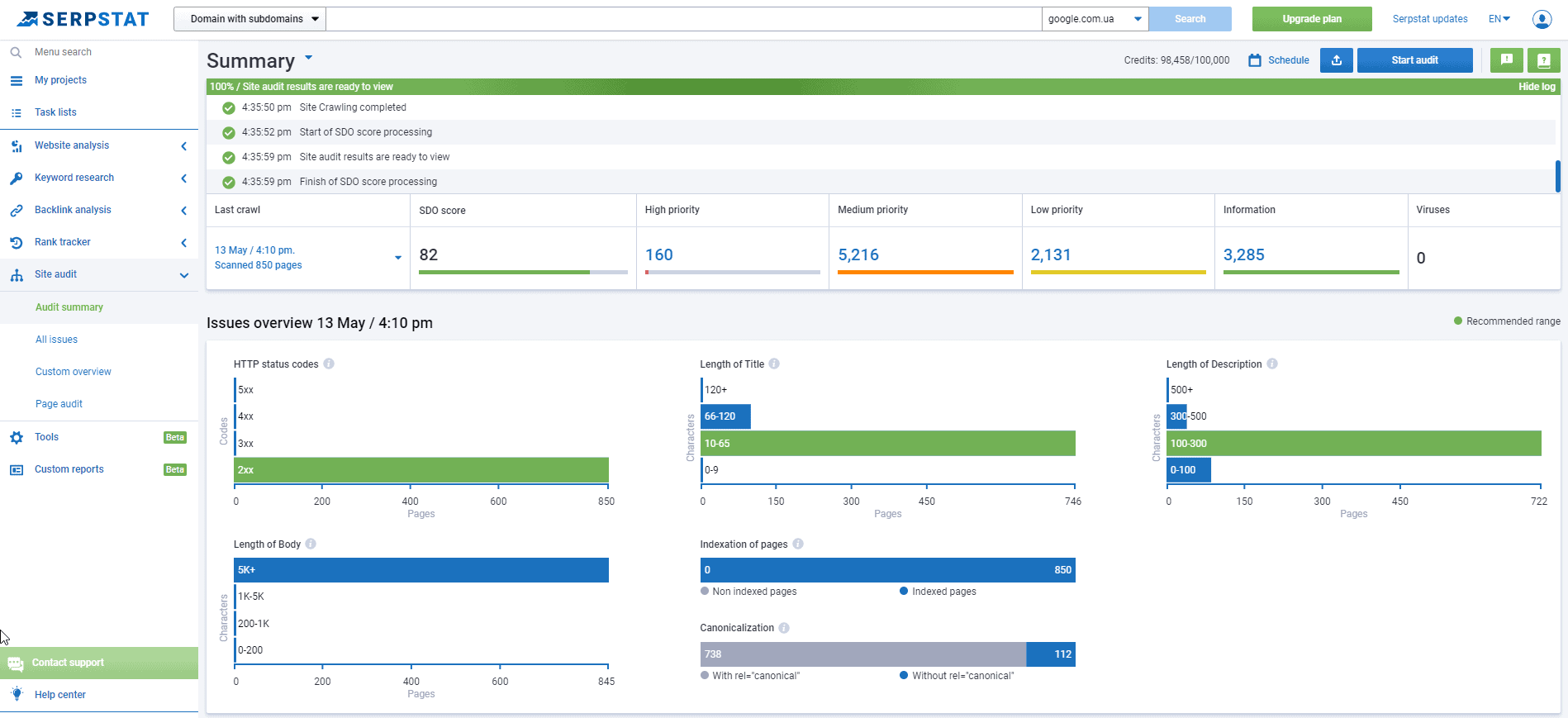Click the High priority count 160
The image size is (1568, 718).
pos(659,255)
